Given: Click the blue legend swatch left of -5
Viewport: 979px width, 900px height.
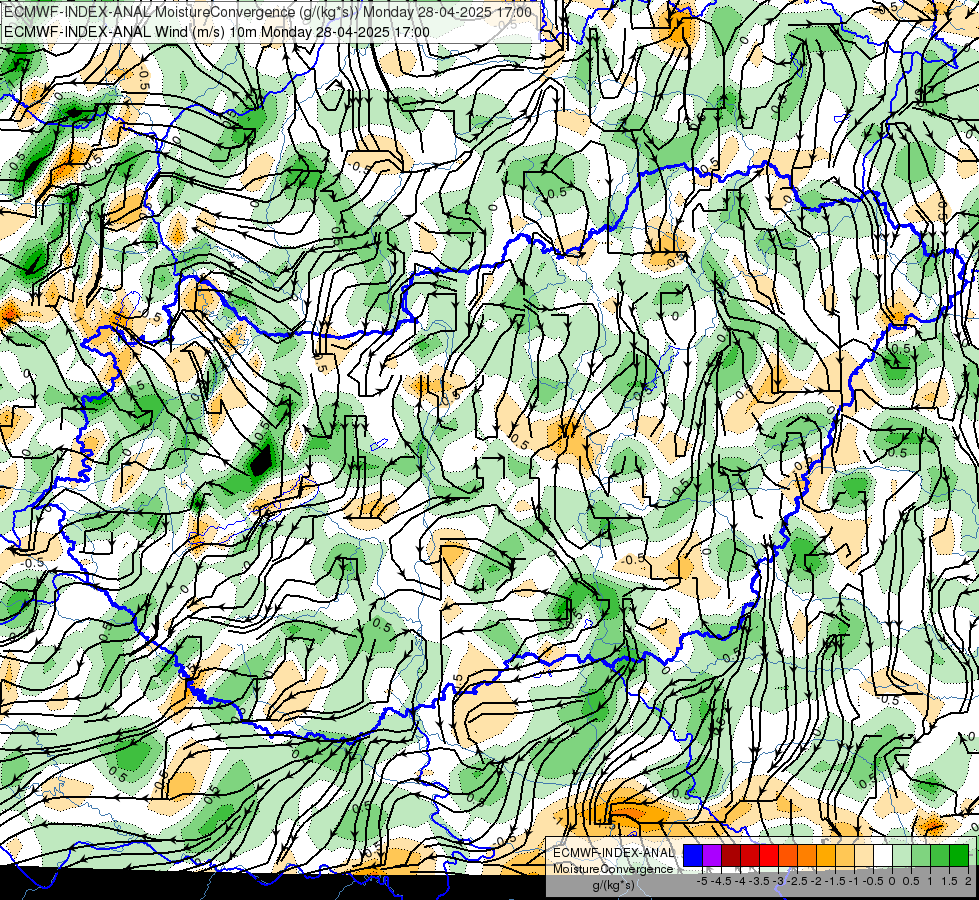Looking at the screenshot, I should [x=693, y=856].
